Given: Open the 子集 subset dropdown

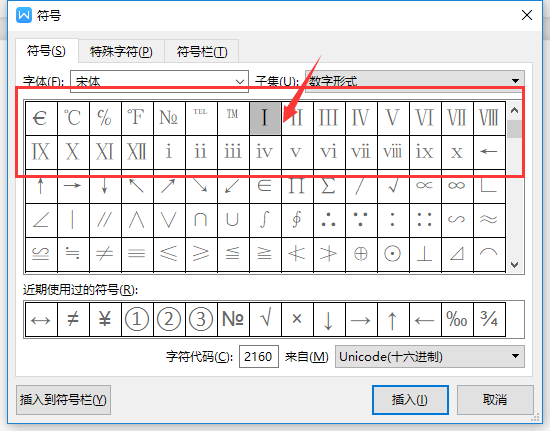Looking at the screenshot, I should (x=415, y=81).
